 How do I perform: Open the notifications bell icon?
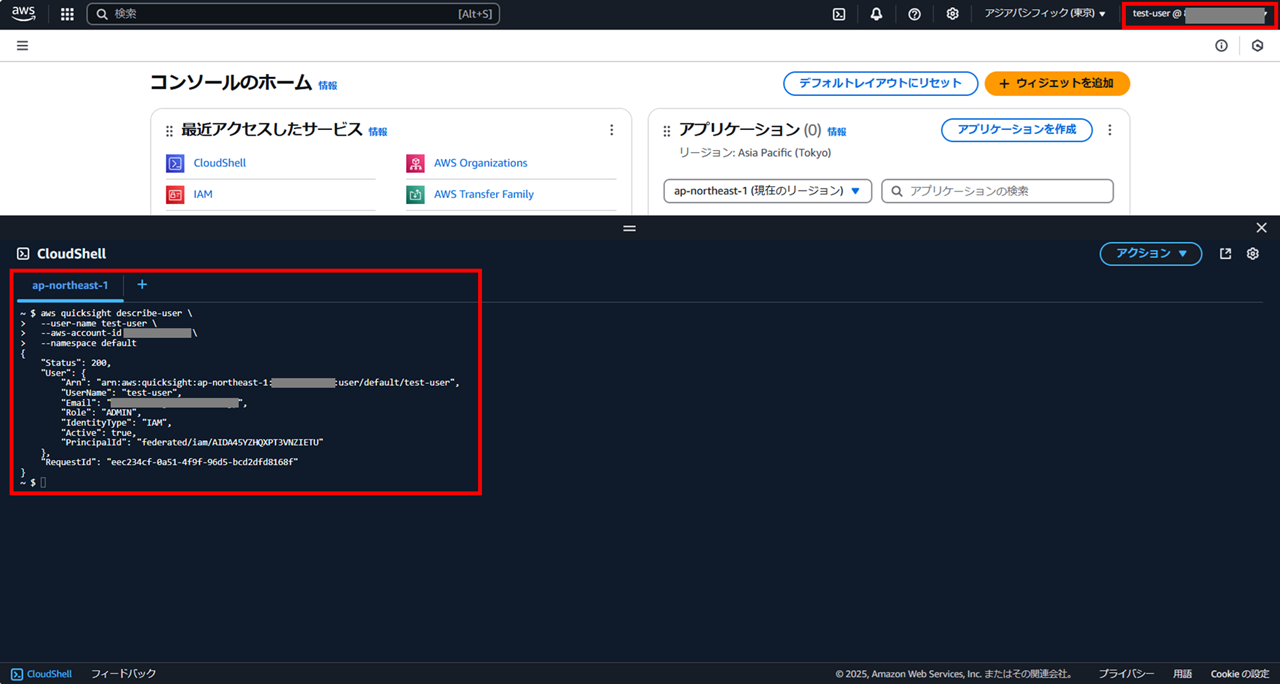click(876, 14)
